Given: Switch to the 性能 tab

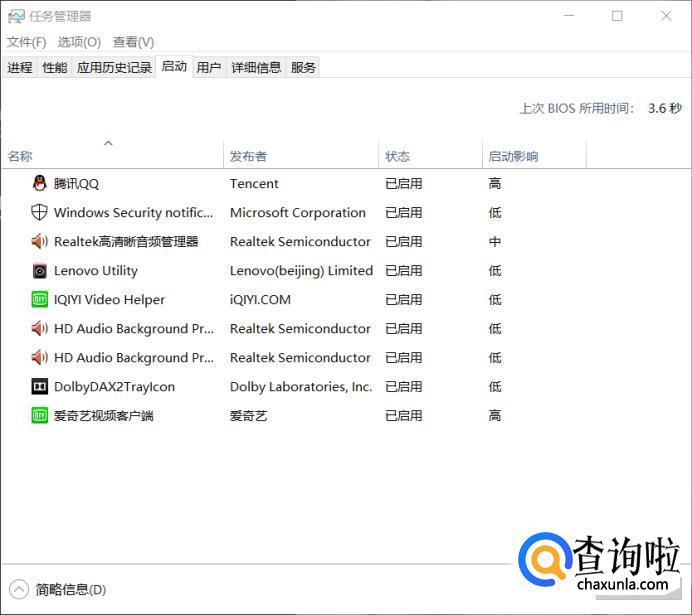Looking at the screenshot, I should coord(55,68).
